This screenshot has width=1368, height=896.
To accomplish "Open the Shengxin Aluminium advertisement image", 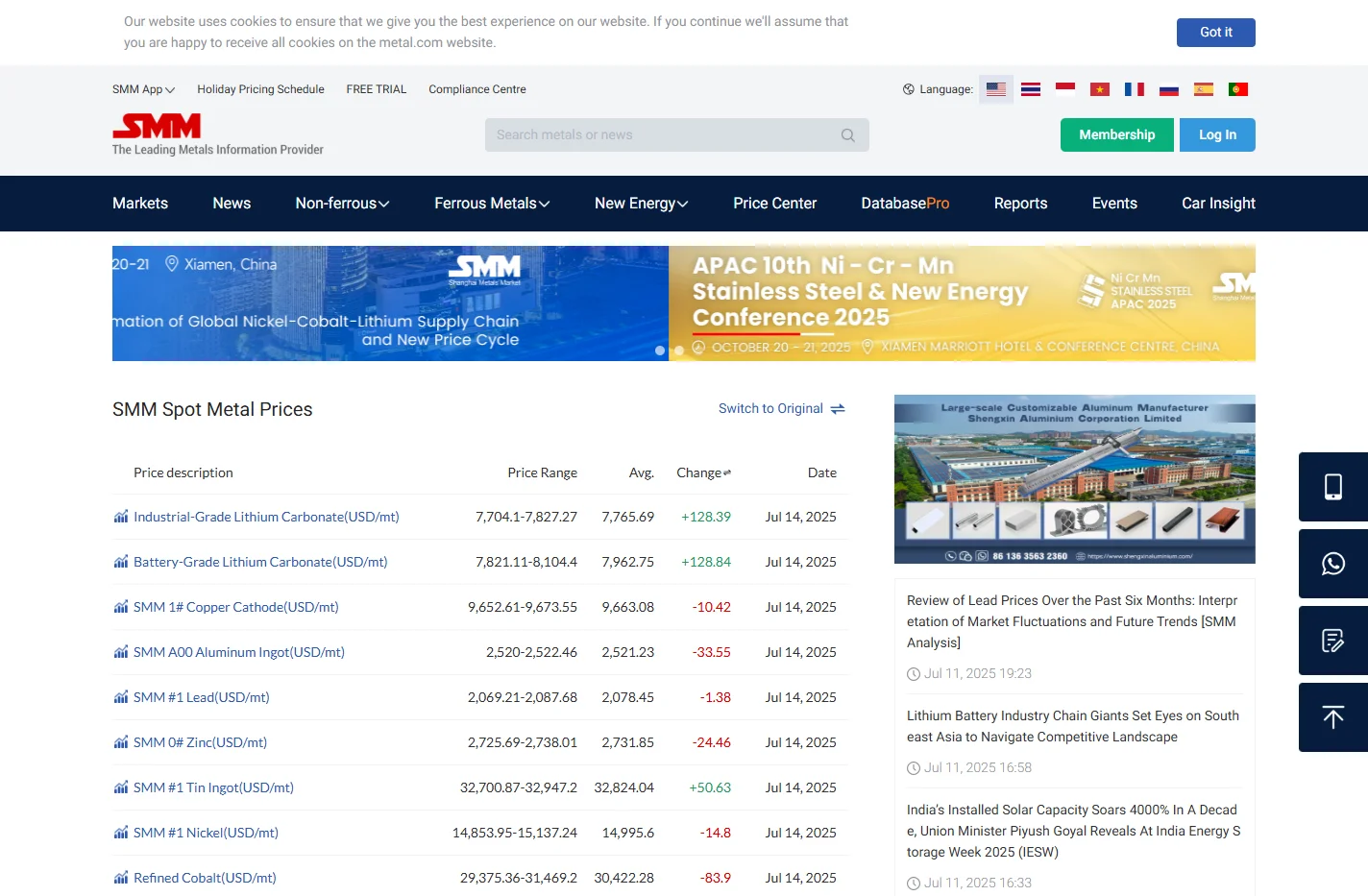I will coord(1075,479).
